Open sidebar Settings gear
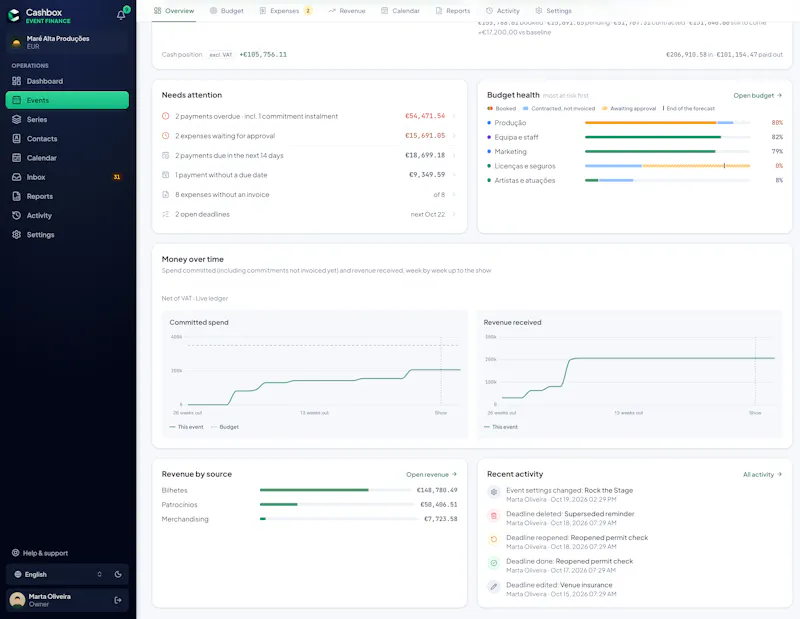This screenshot has height=619, width=800. pos(67,235)
